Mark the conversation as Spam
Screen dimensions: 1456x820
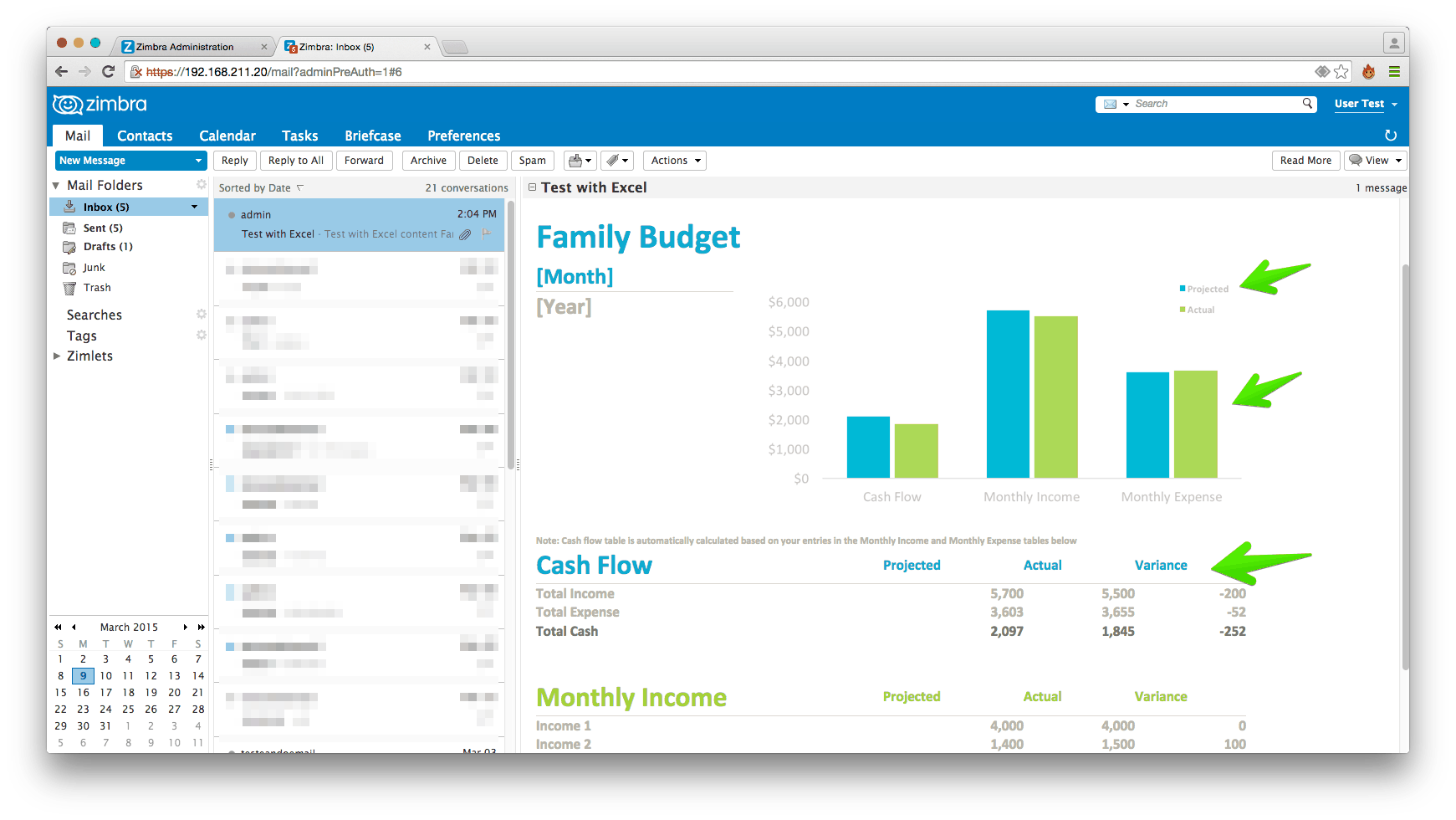533,161
